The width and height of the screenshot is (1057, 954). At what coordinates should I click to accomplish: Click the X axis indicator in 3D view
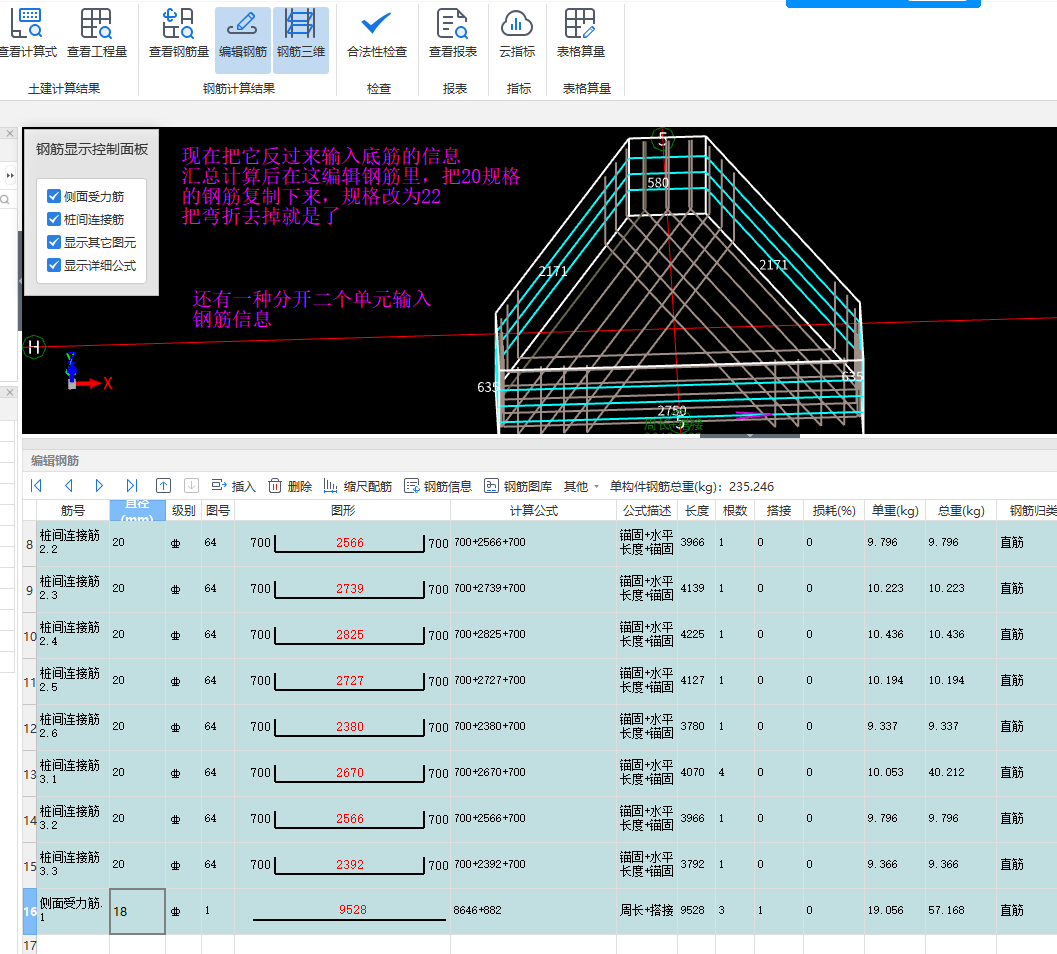click(x=108, y=384)
